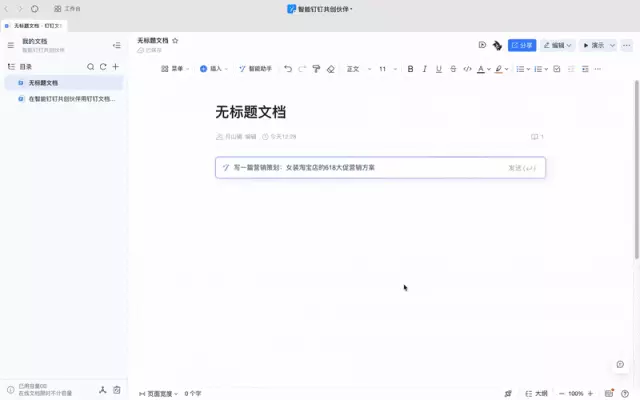The height and width of the screenshot is (400, 640).
Task: Click the blue 分享 share button
Action: [x=522, y=45]
